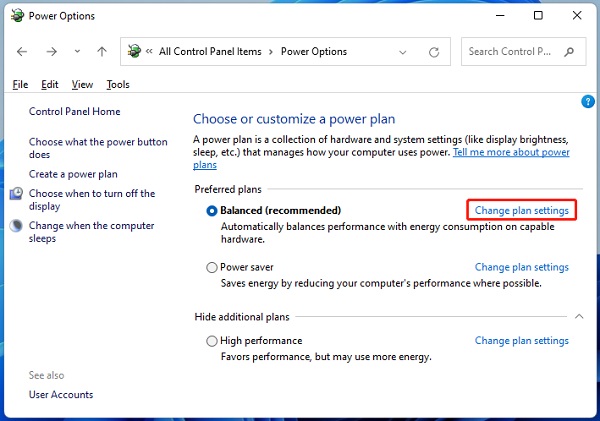The image size is (600, 421).
Task: Go back using the back arrow
Action: click(x=22, y=51)
